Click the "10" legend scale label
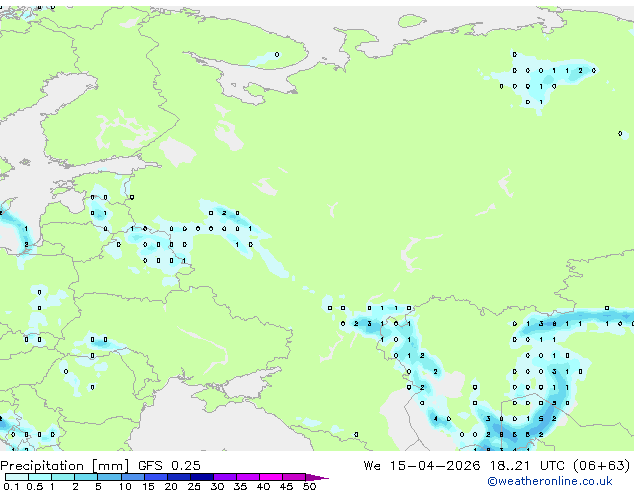 [125, 486]
